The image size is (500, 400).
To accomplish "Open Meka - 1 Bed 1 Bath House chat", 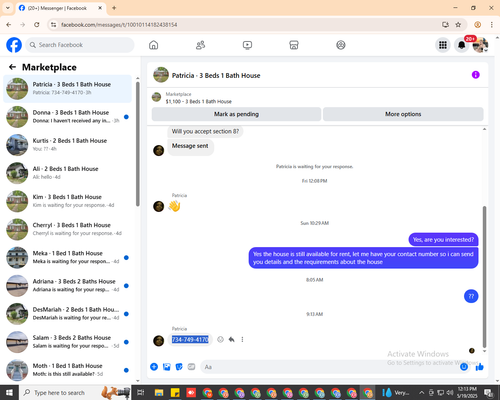I will [x=67, y=257].
